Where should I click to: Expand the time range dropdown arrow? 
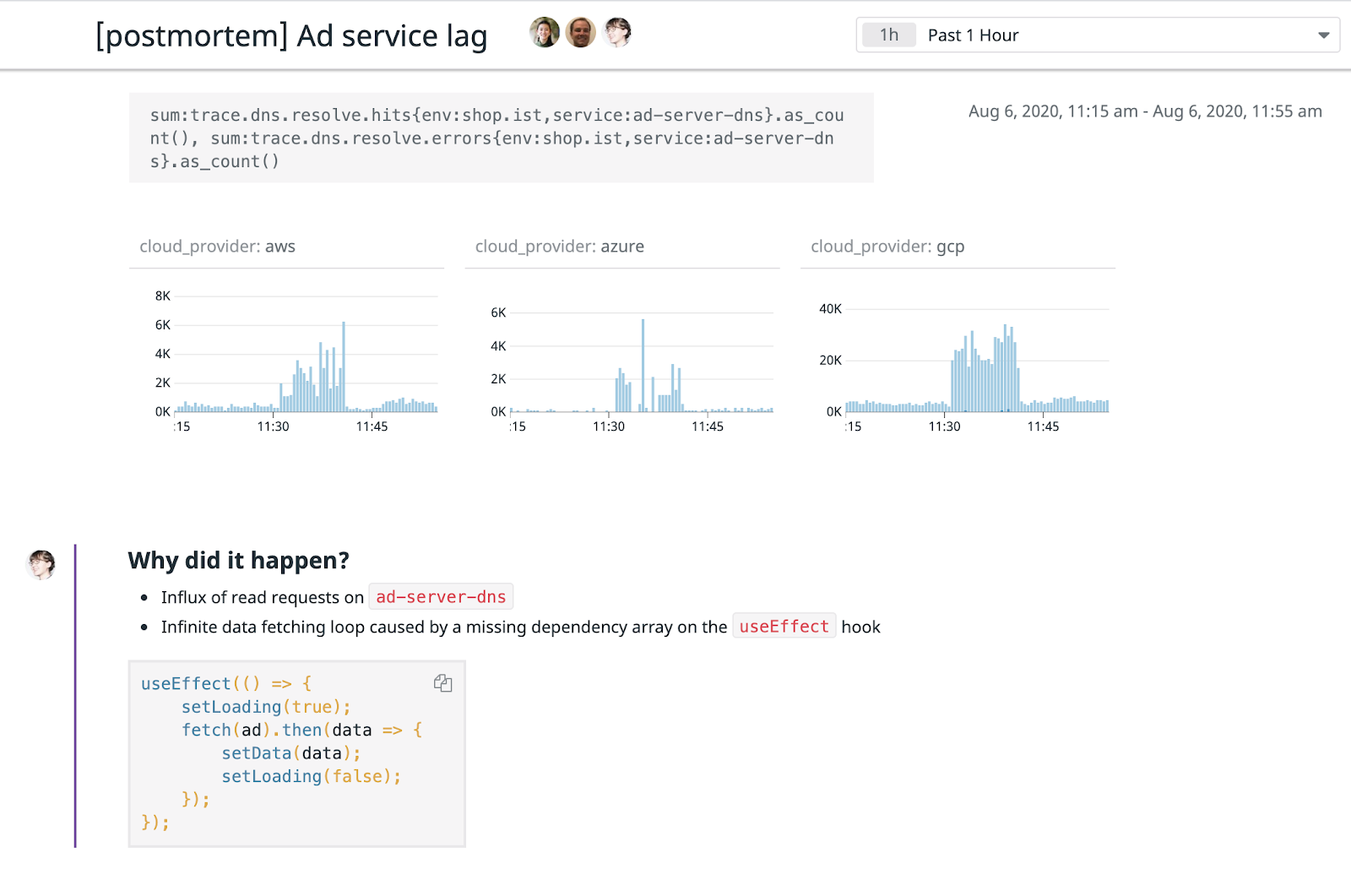tap(1323, 35)
